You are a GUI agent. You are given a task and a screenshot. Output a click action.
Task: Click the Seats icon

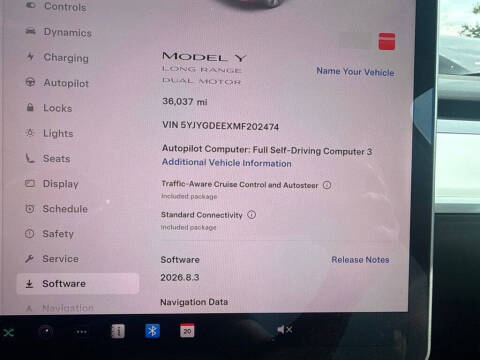pyautogui.click(x=30, y=158)
